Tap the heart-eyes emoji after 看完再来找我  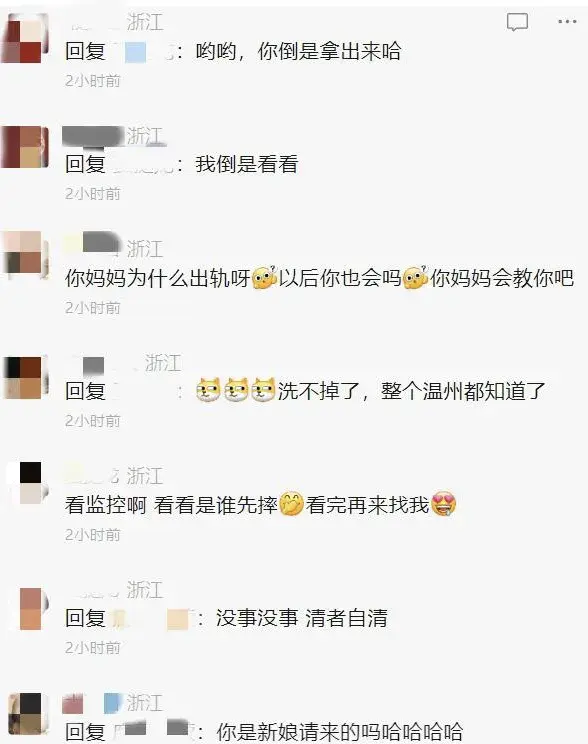pos(444,504)
